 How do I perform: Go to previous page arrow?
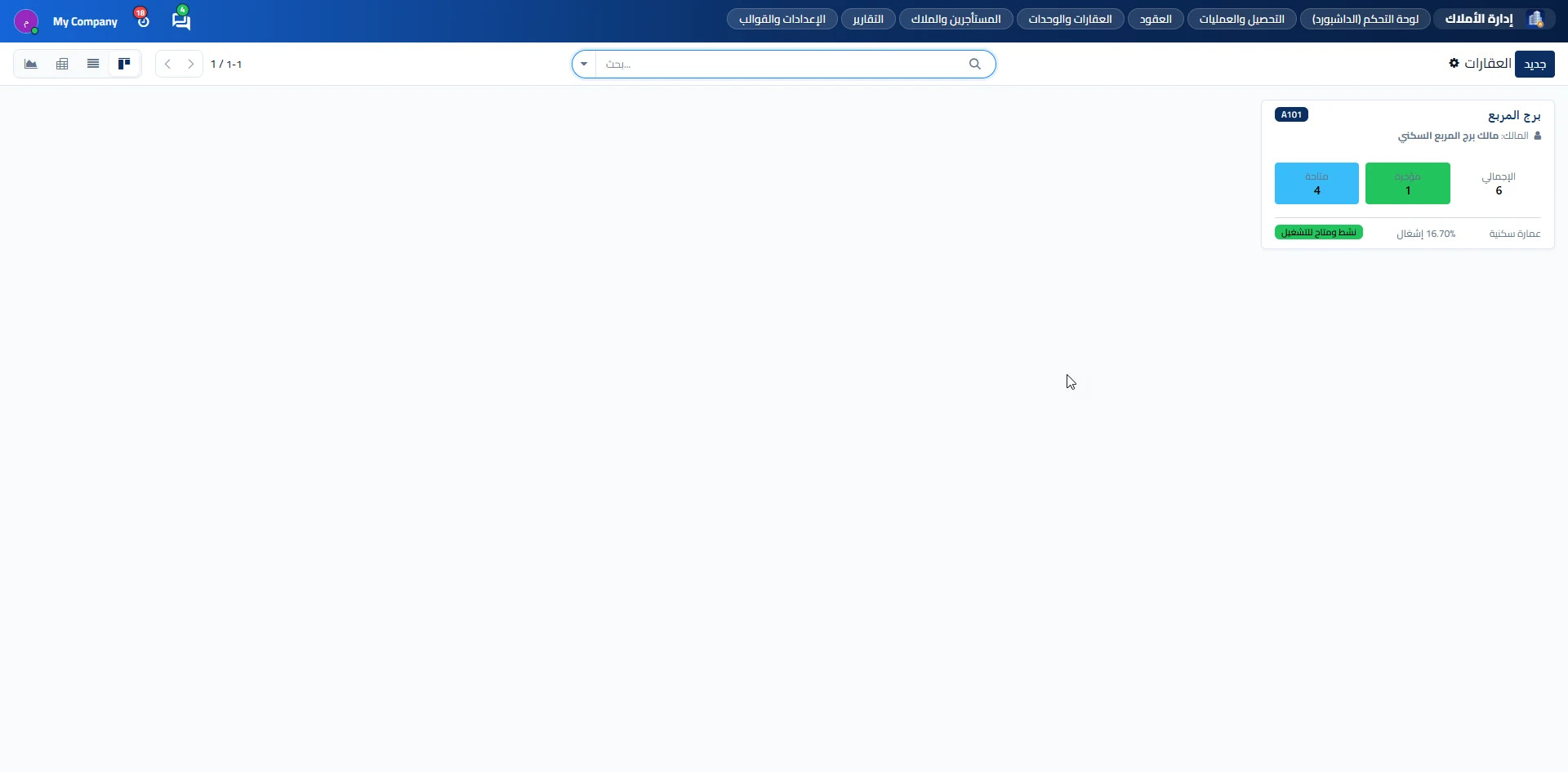167,64
